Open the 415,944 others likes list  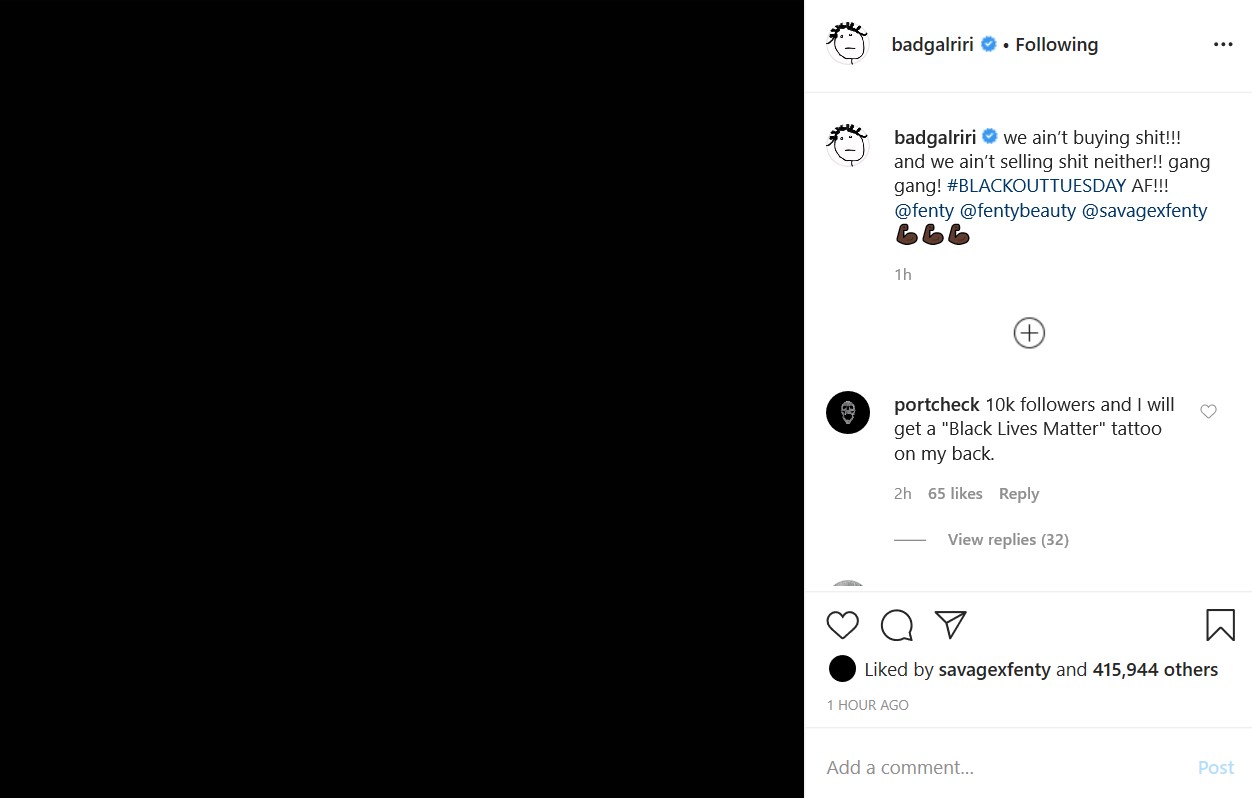pos(1155,670)
